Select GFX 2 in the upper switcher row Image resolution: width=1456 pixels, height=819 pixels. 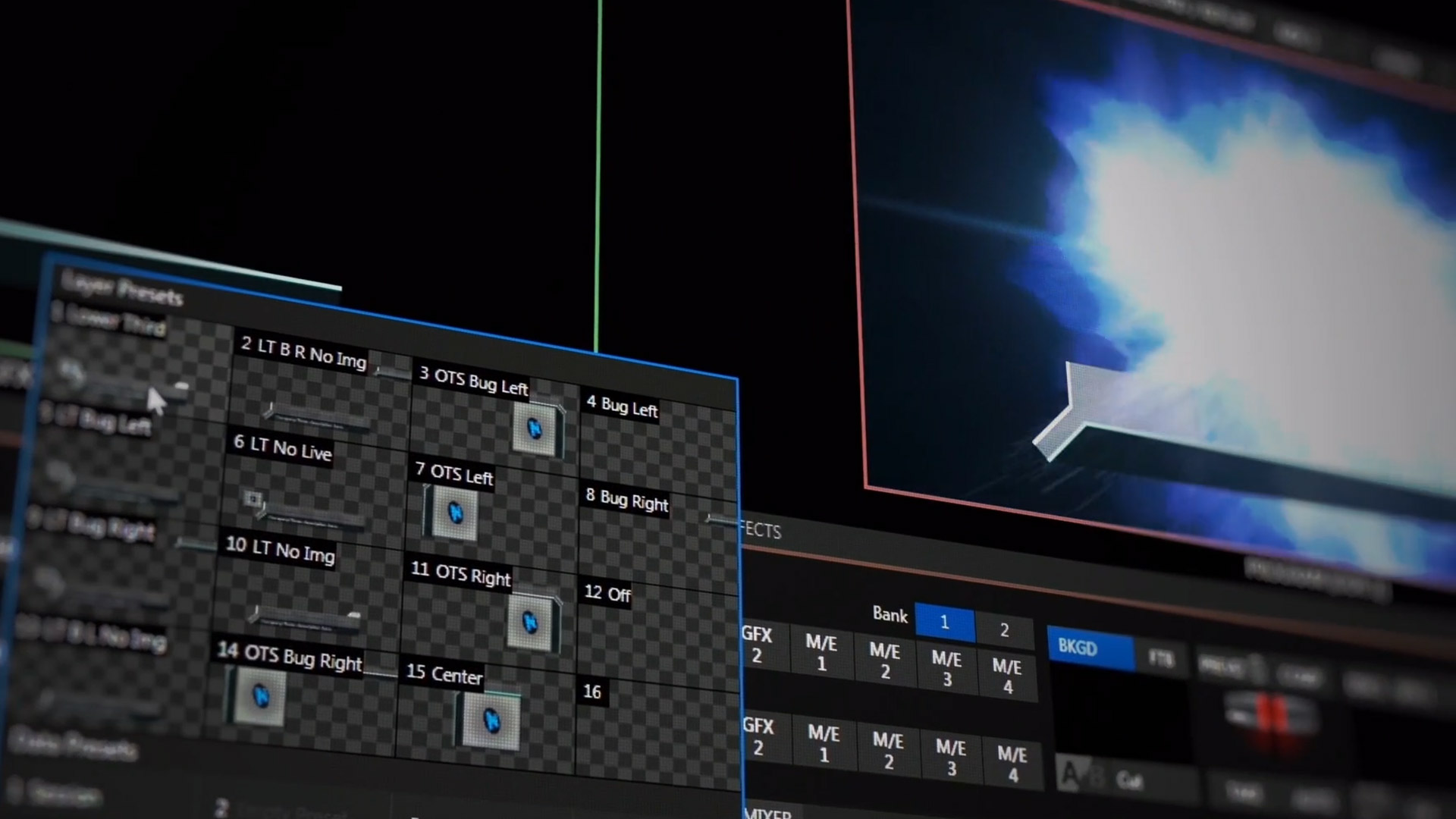pyautogui.click(x=757, y=645)
